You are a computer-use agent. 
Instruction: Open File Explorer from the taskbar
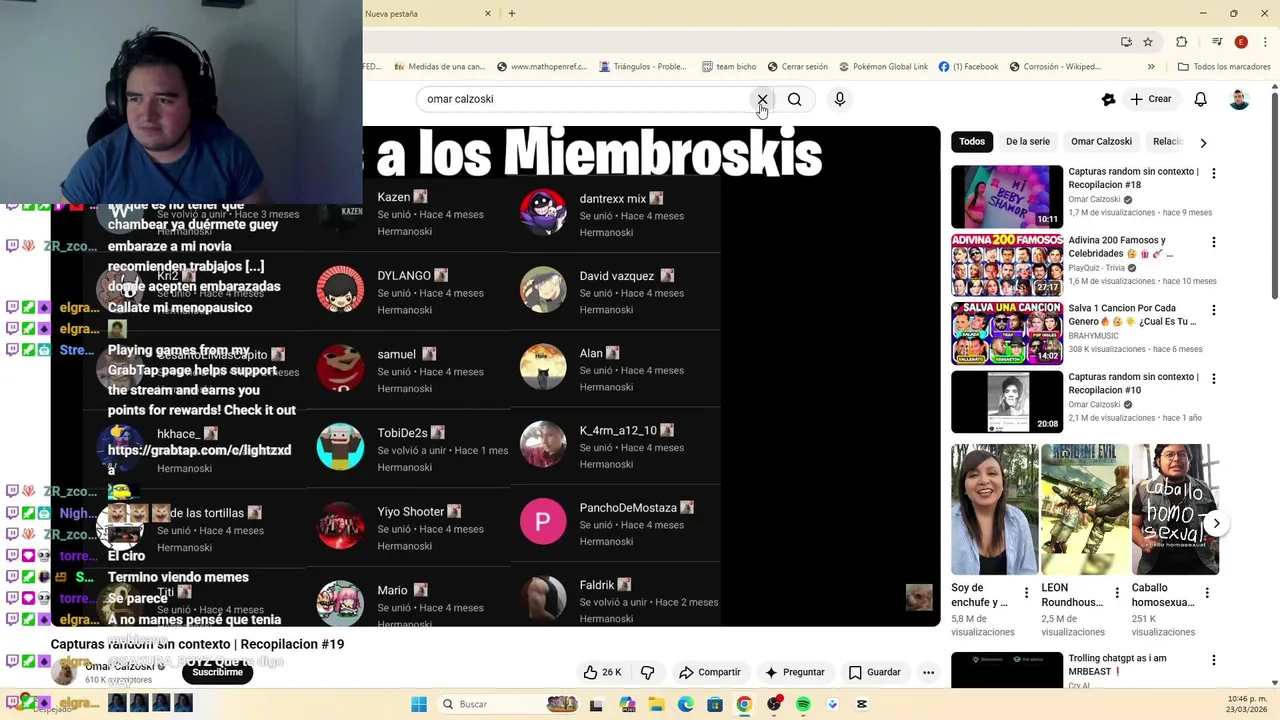[657, 704]
